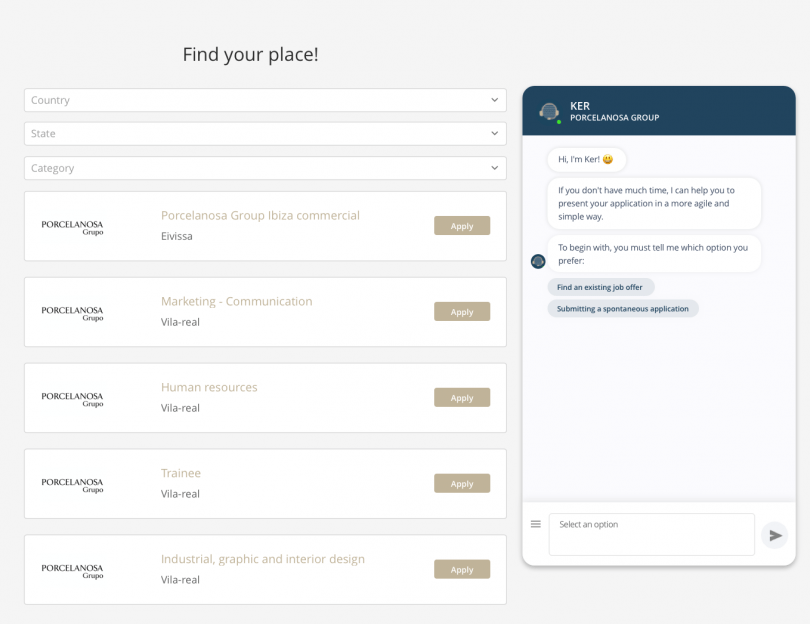The image size is (810, 624).
Task: Open the Industrial, graphic and interior design link
Action: tap(262, 559)
